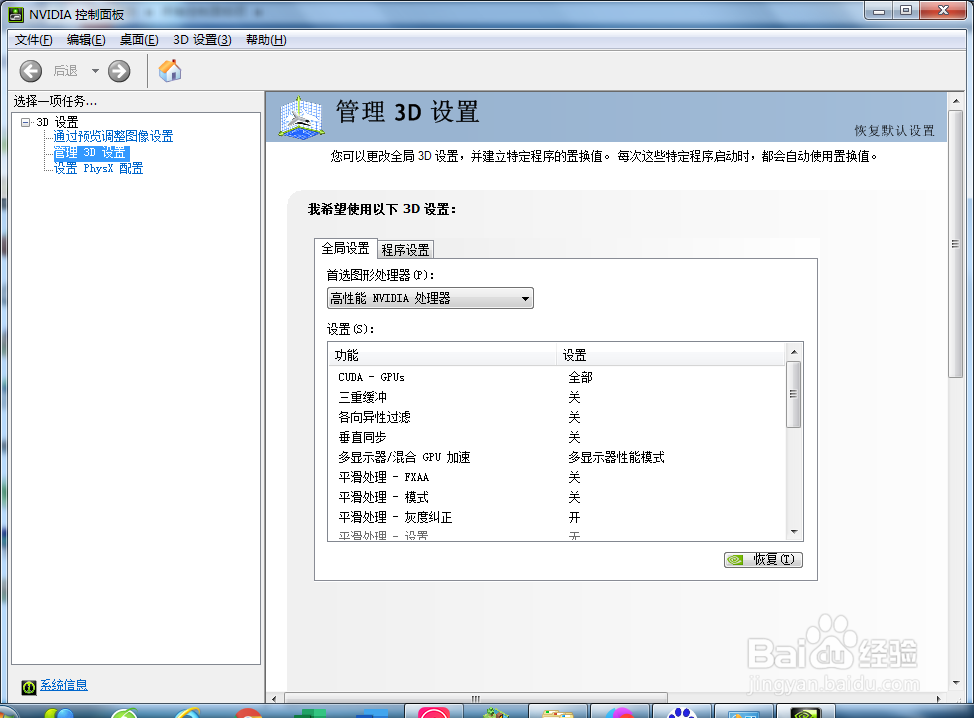The height and width of the screenshot is (718, 974).
Task: Minimize the NVIDIA 控制面板 window
Action: (x=879, y=11)
